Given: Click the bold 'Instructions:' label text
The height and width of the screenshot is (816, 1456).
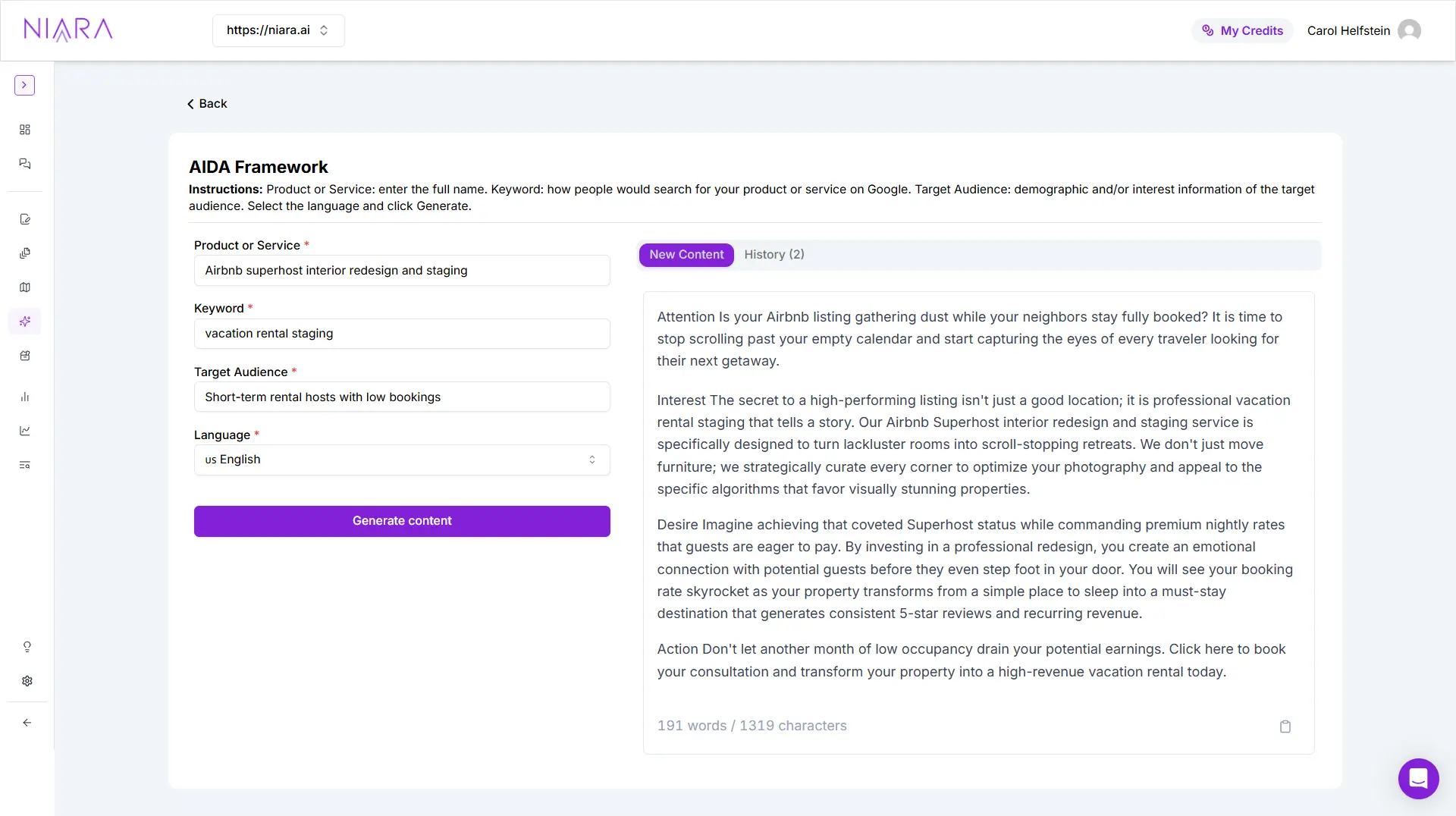Looking at the screenshot, I should (225, 190).
